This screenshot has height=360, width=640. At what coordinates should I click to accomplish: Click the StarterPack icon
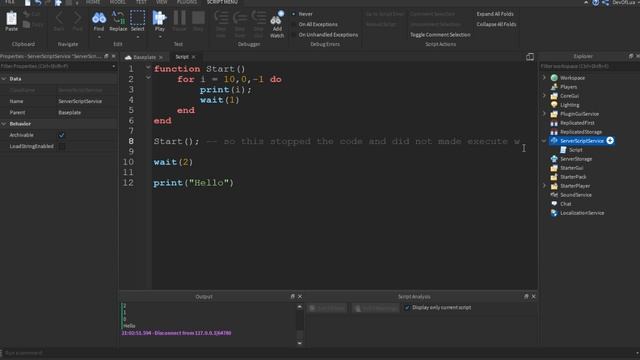(554, 177)
